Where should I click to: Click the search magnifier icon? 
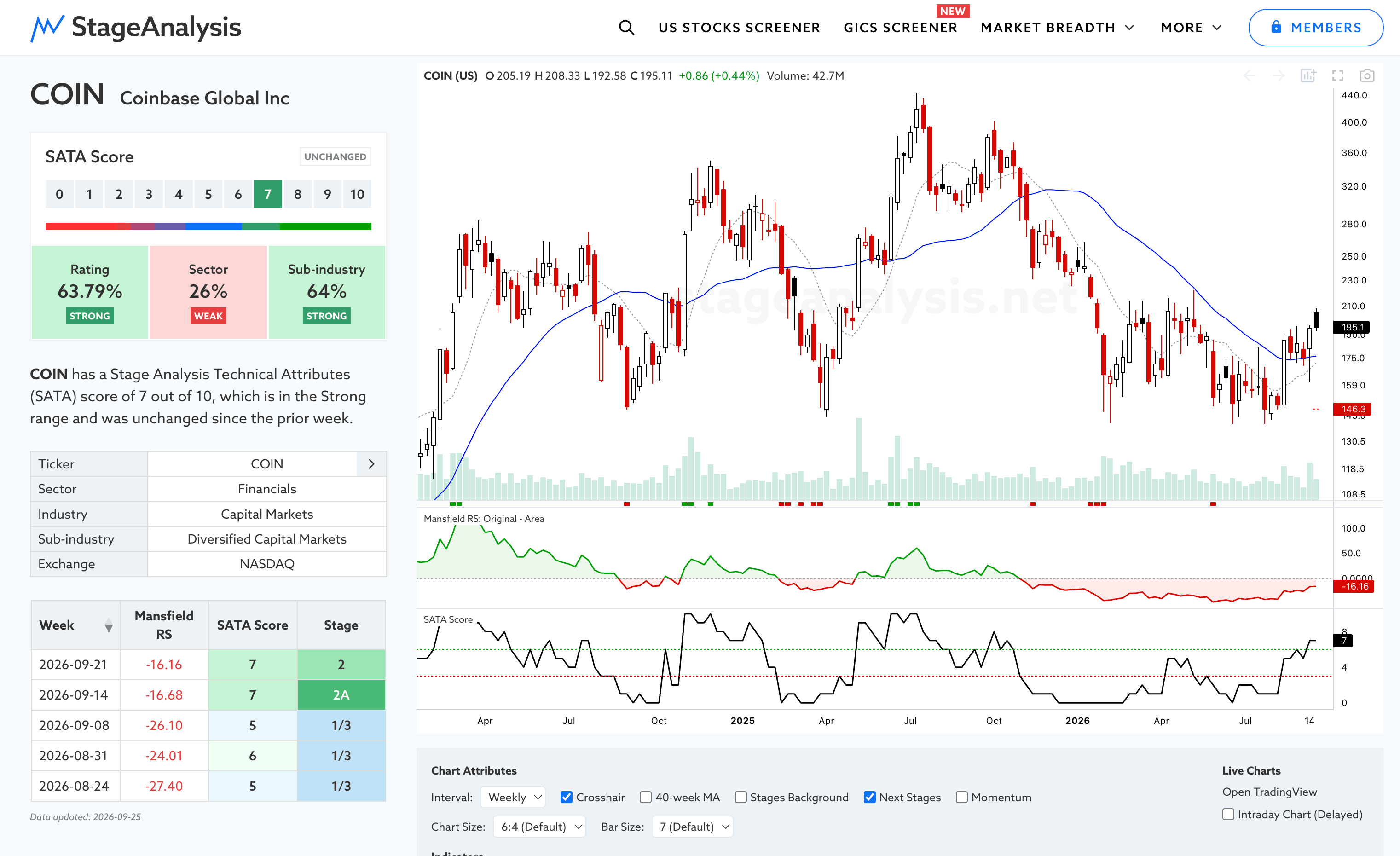[626, 27]
